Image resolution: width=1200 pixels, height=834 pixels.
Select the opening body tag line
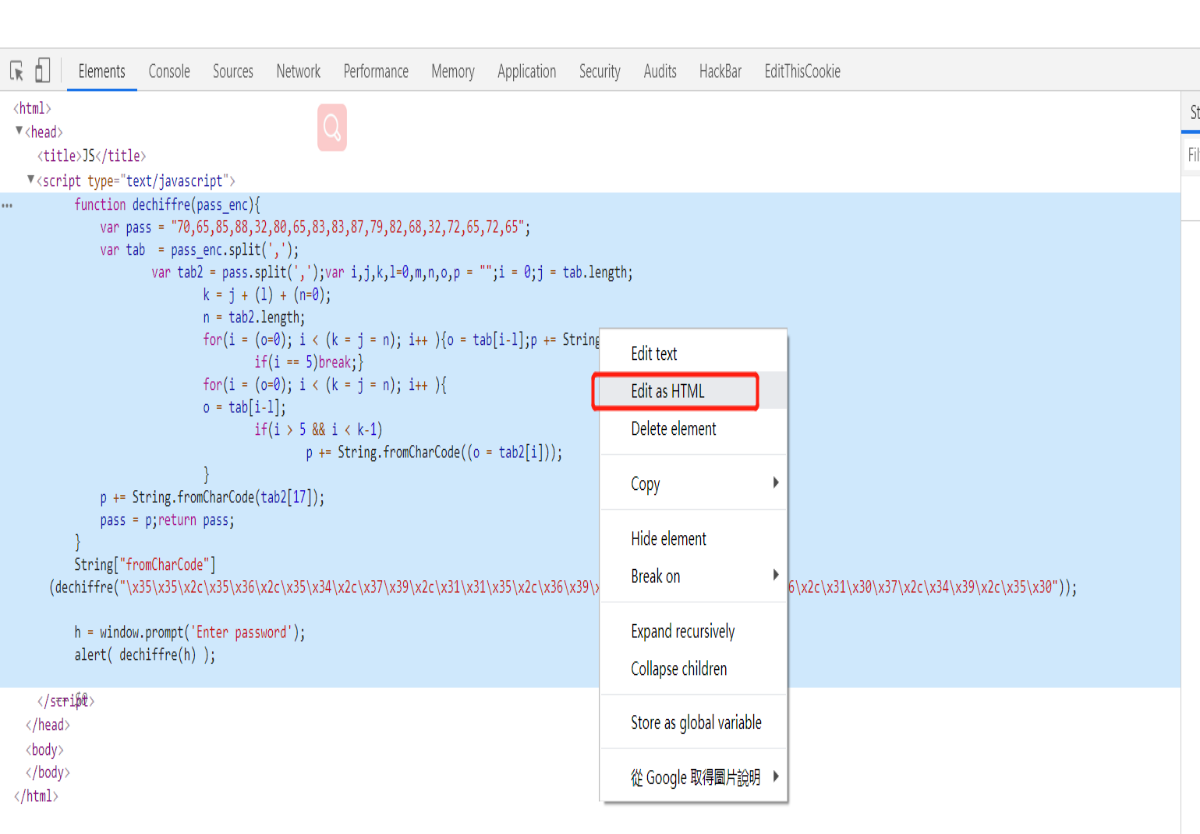point(45,749)
